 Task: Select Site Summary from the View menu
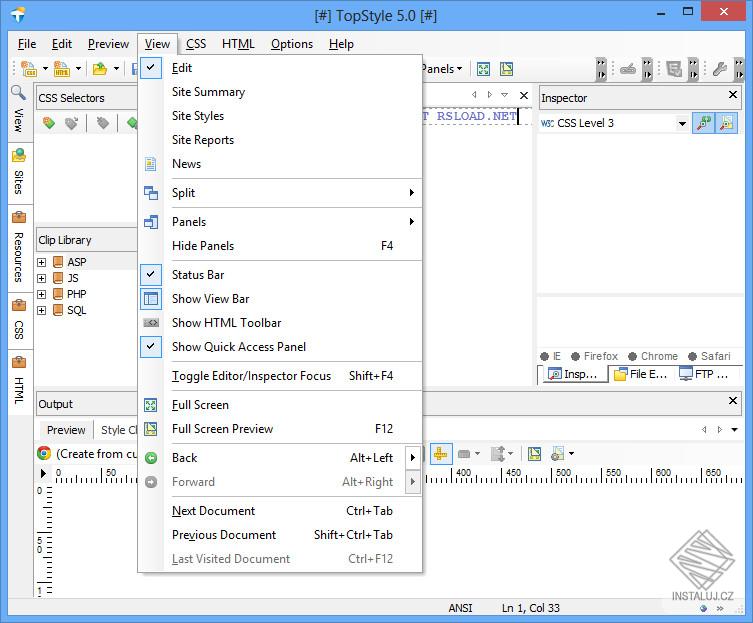click(280, 92)
